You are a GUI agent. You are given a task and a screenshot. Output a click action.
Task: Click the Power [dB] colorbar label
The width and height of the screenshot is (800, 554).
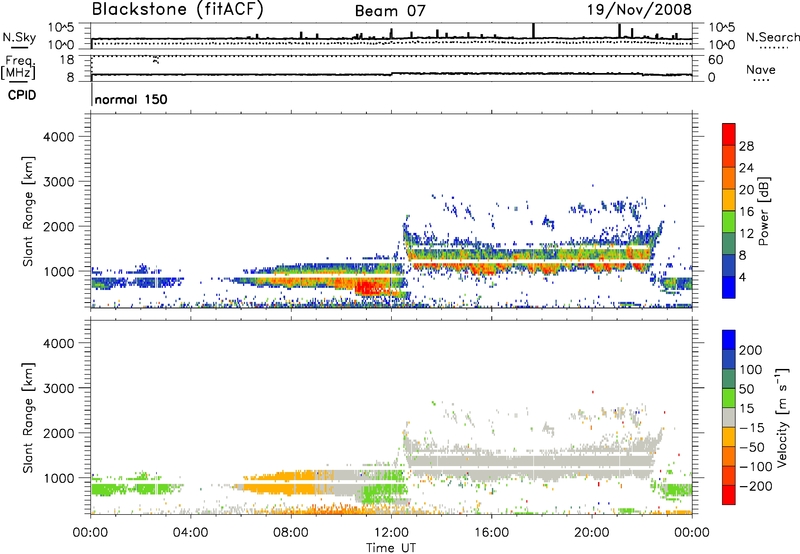click(763, 211)
